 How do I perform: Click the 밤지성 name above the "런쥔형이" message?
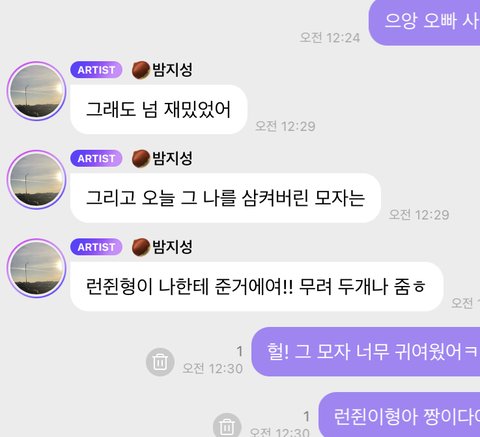(x=172, y=247)
